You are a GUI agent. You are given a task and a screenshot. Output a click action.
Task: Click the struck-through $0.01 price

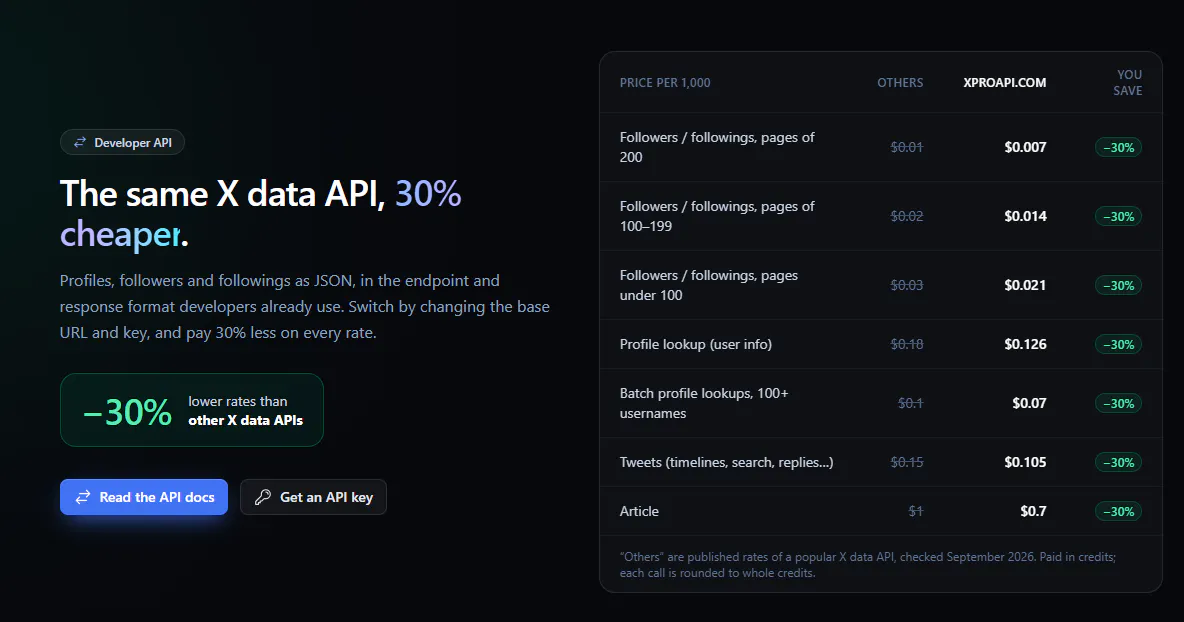point(907,147)
